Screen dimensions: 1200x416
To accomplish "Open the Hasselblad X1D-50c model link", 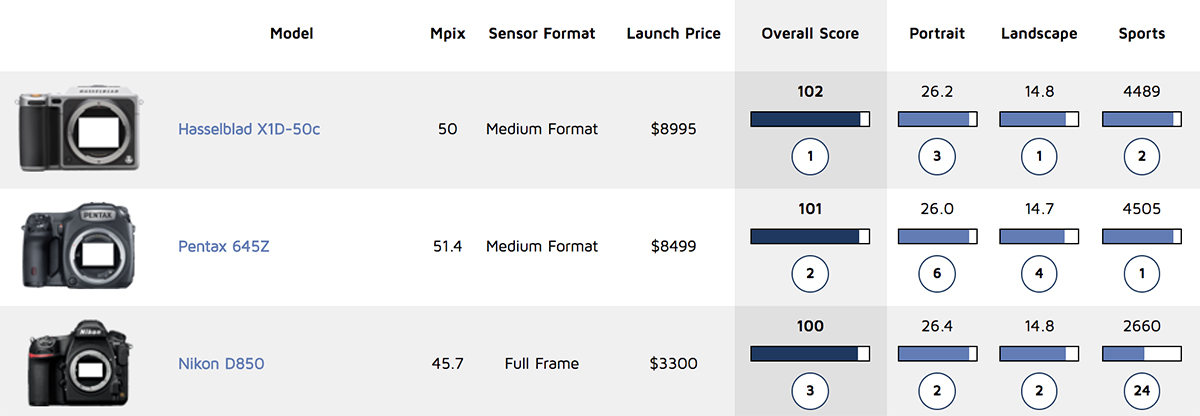I will click(x=249, y=129).
